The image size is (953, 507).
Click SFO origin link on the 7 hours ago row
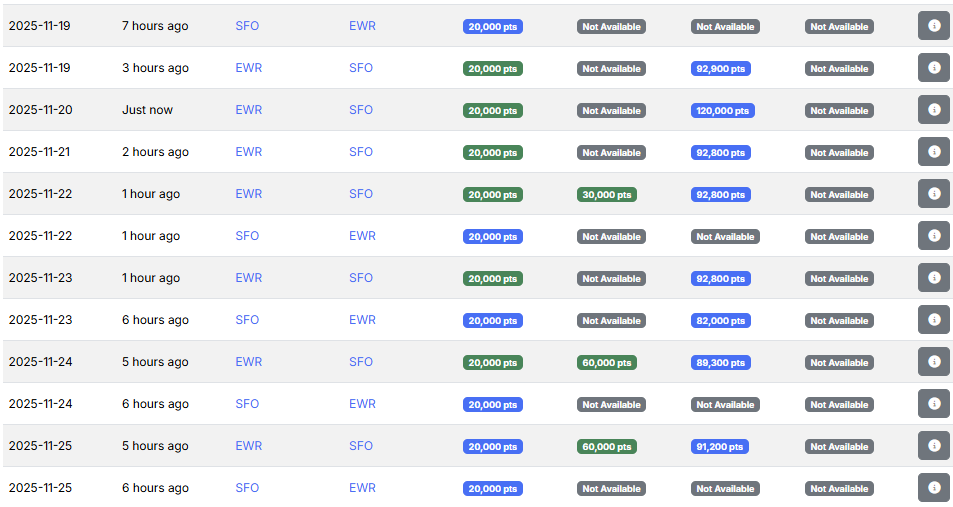[247, 26]
